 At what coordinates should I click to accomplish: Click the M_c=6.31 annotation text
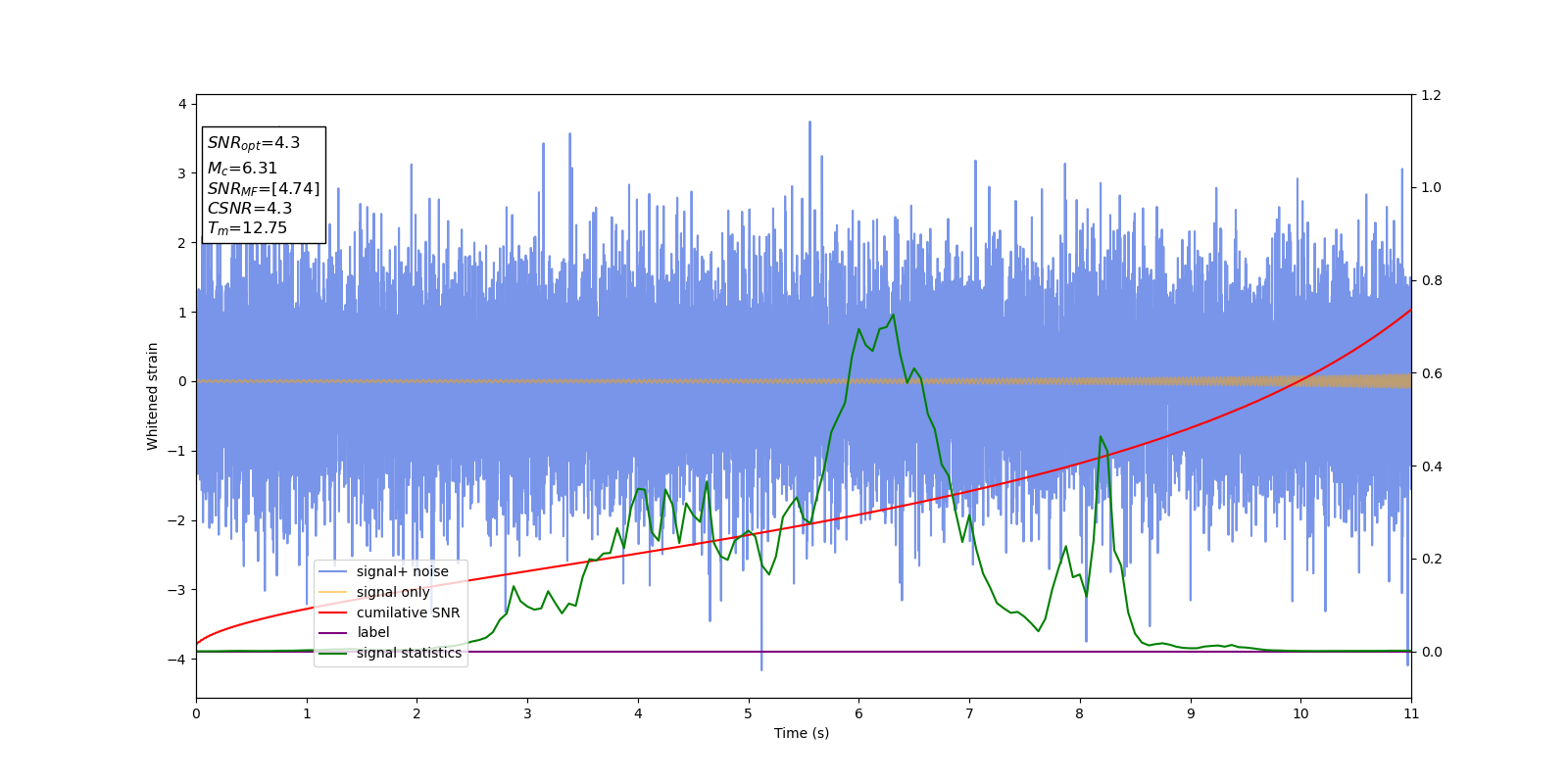click(x=242, y=169)
